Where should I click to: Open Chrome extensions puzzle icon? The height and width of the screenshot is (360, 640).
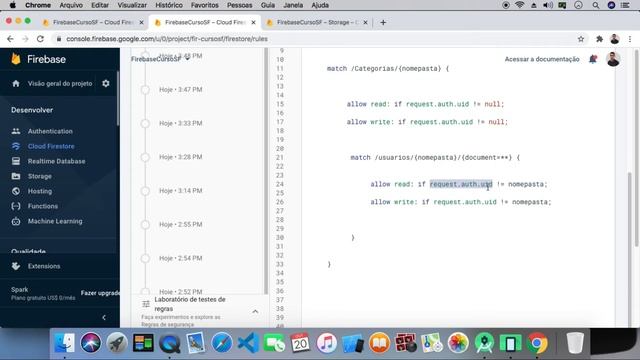click(599, 39)
